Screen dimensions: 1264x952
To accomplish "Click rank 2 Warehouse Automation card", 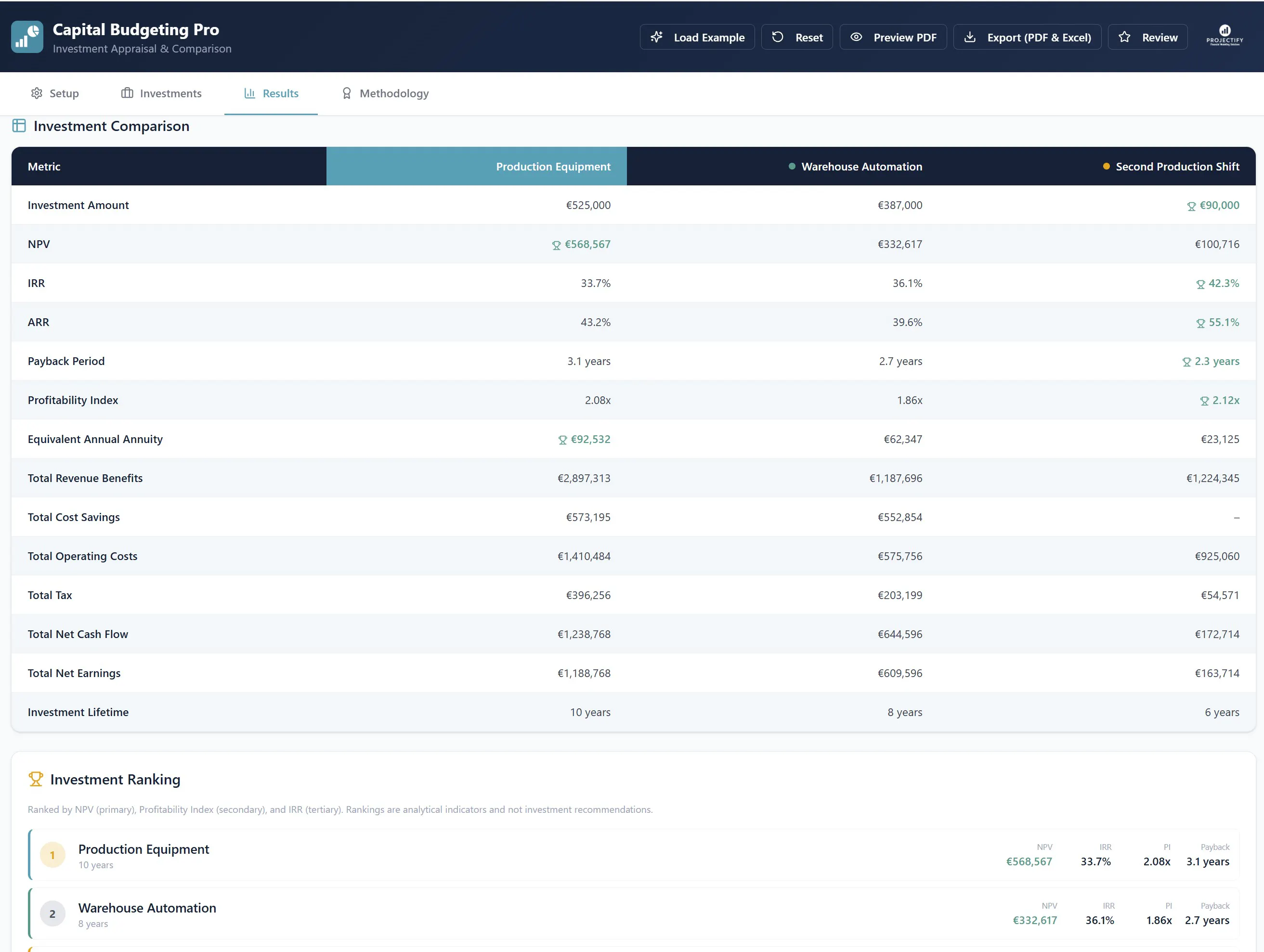I will 634,913.
